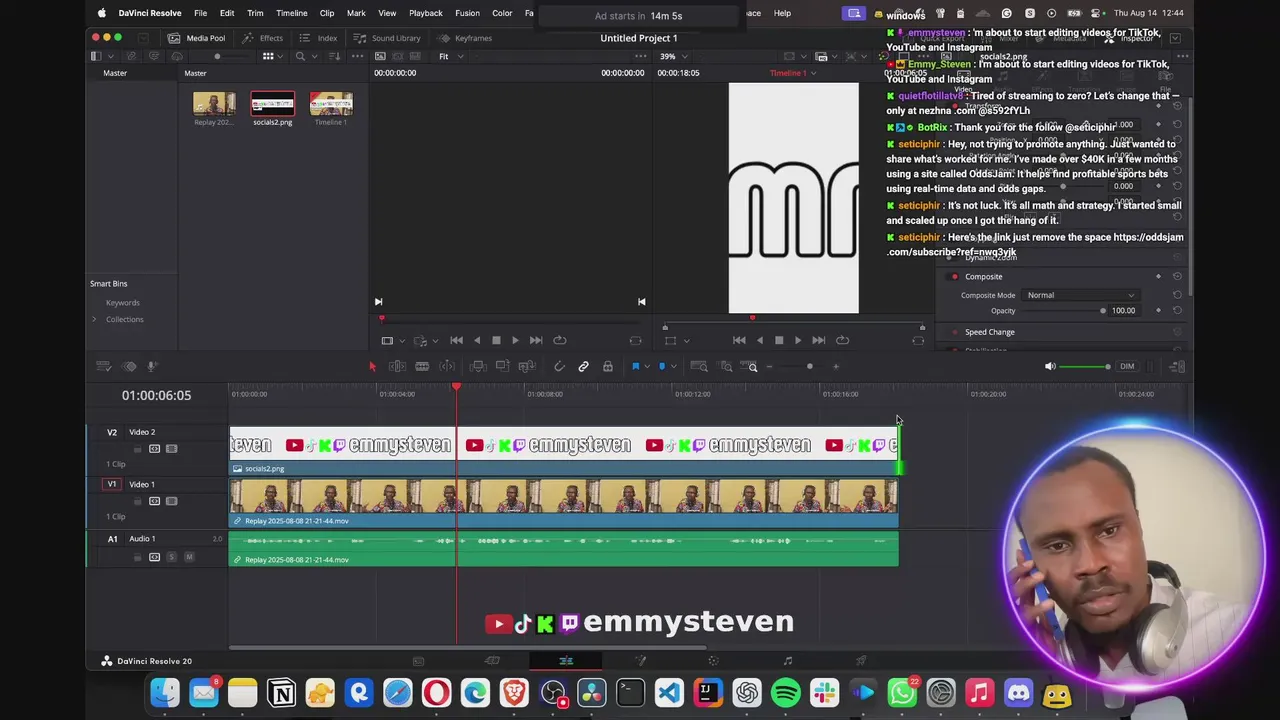Open the audio Mixer toggle icon
Screen dimensions: 1280x720
[1177, 367]
